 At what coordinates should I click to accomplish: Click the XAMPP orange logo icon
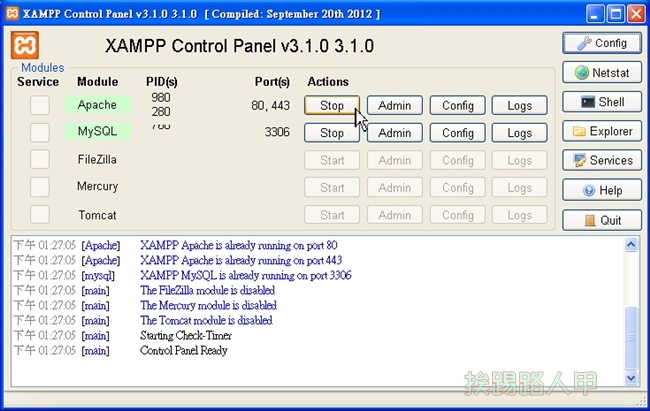point(25,45)
